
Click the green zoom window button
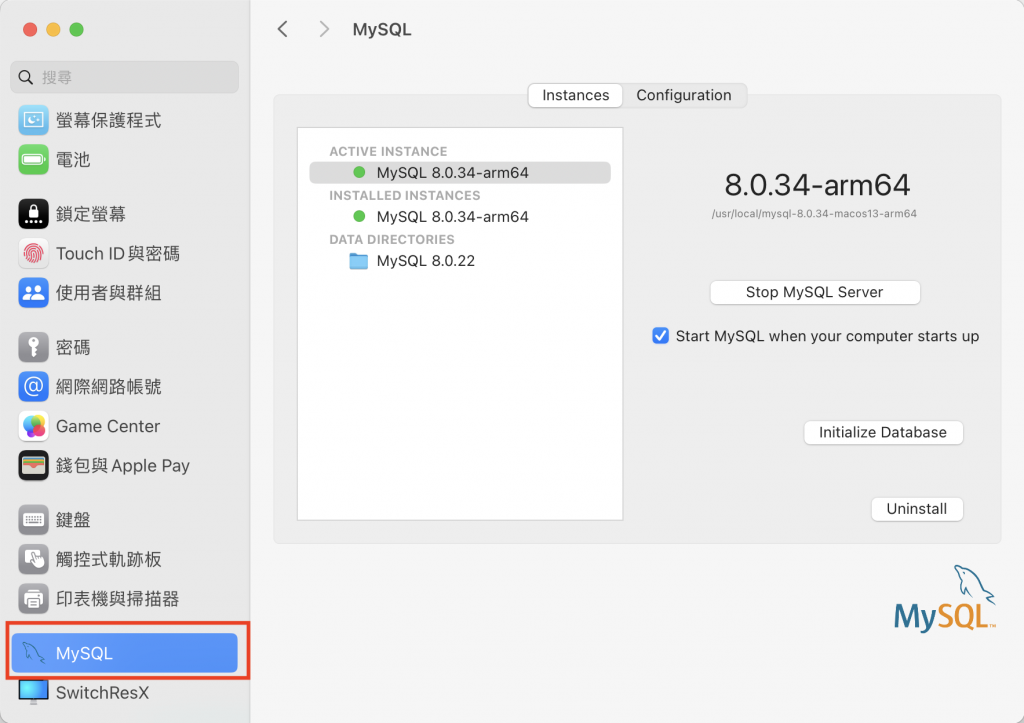[76, 29]
